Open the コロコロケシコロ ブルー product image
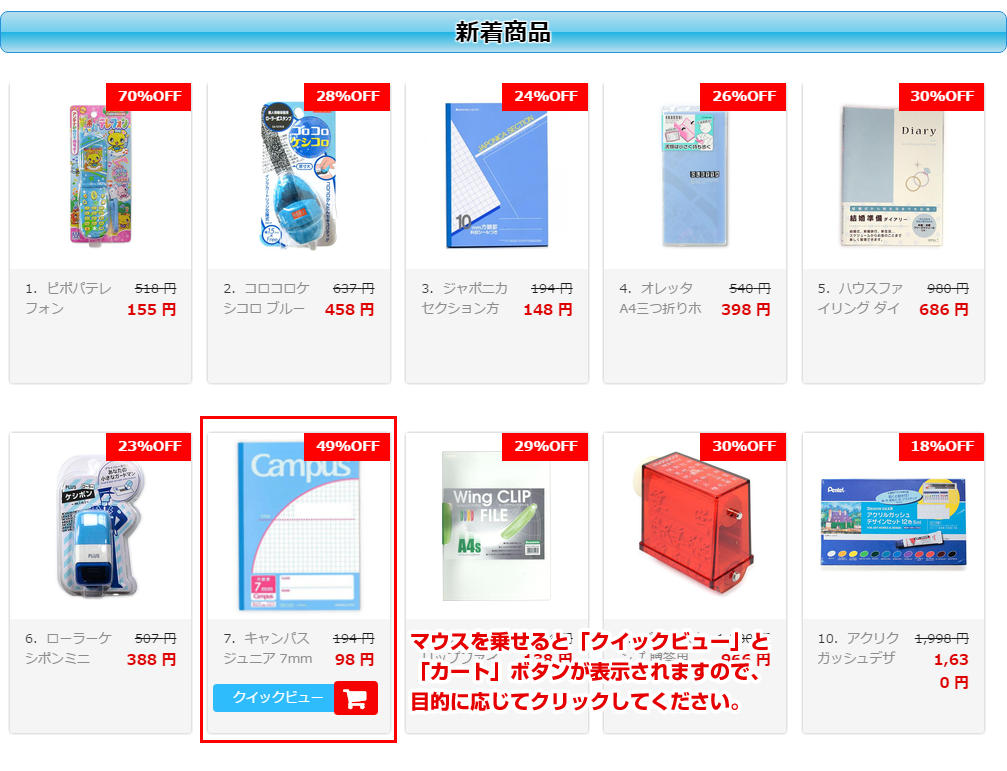Image resolution: width=1007 pixels, height=771 pixels. (299, 175)
